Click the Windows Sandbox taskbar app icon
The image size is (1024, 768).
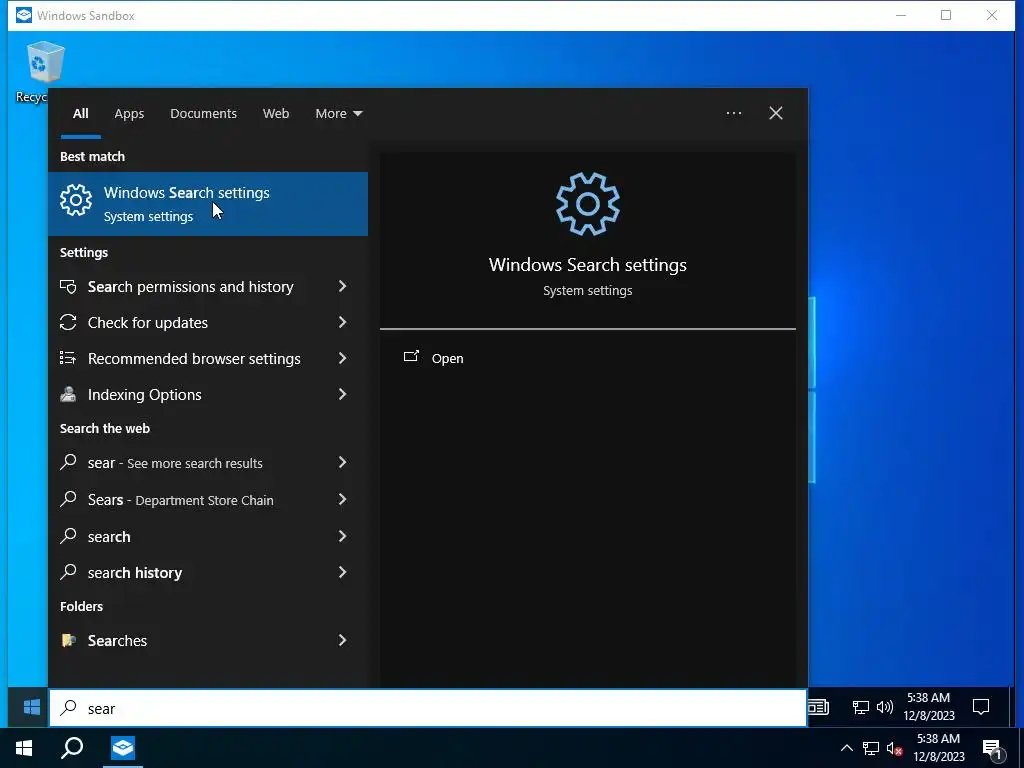pyautogui.click(x=123, y=748)
